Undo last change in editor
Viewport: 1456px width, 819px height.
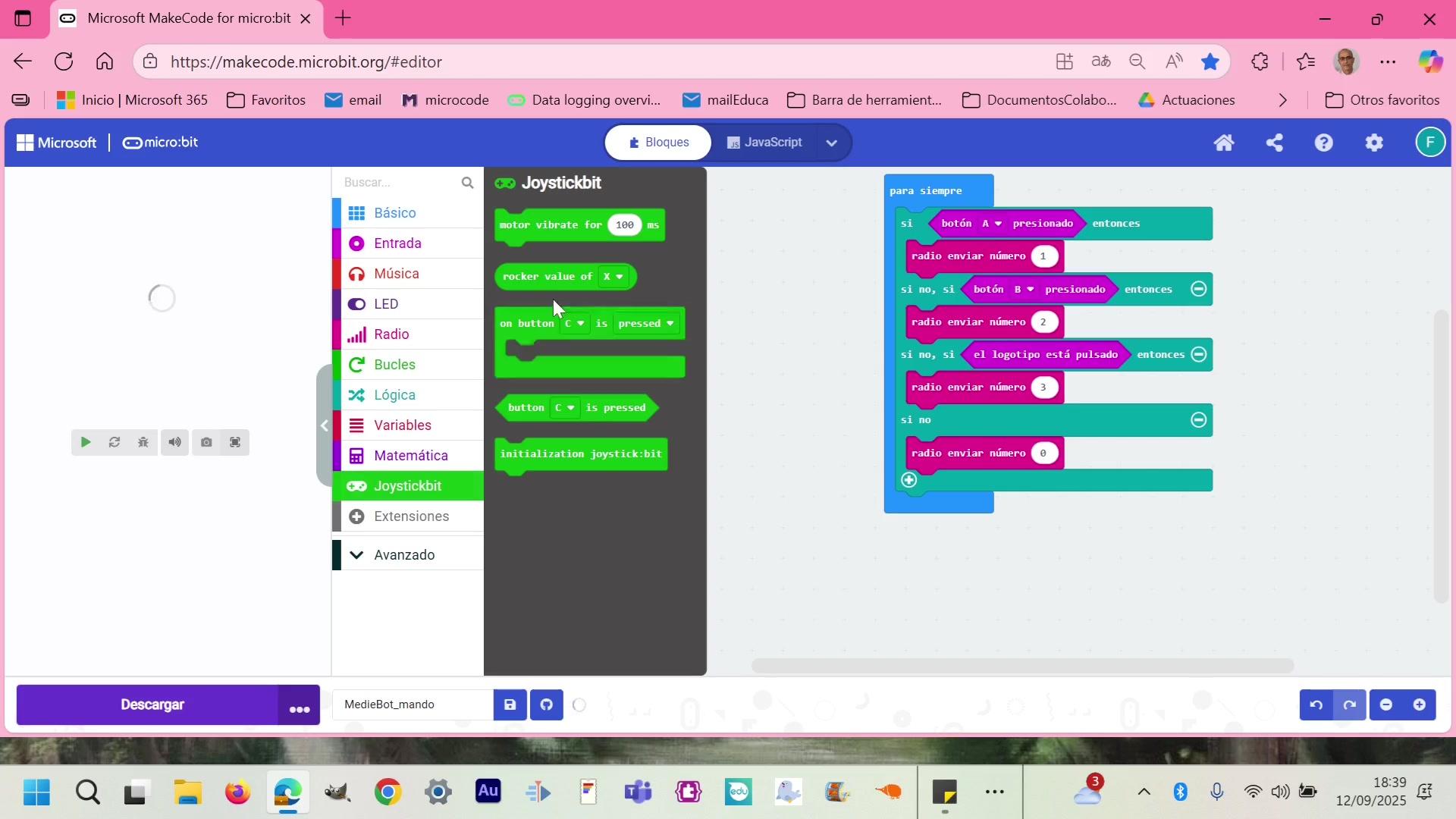(1316, 705)
